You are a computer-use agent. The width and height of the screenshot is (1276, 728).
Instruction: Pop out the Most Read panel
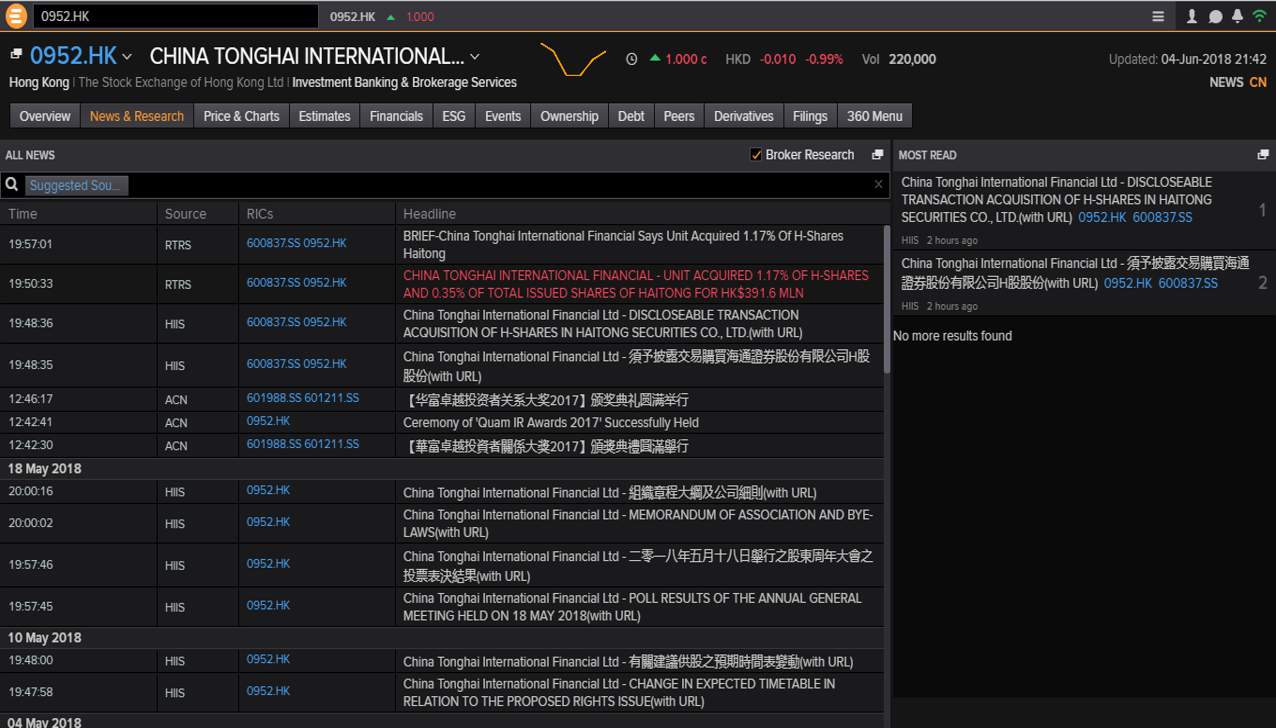(x=1263, y=155)
